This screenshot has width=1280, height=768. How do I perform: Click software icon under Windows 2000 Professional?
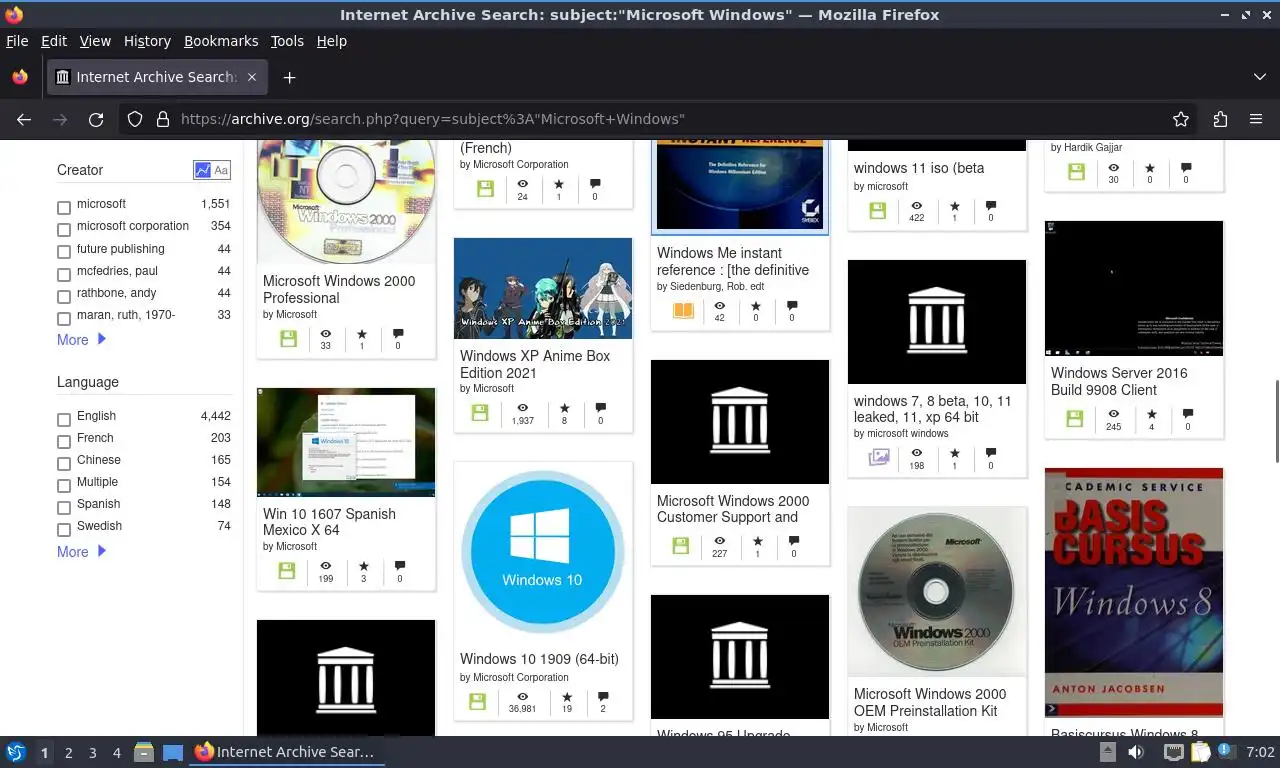tap(288, 339)
